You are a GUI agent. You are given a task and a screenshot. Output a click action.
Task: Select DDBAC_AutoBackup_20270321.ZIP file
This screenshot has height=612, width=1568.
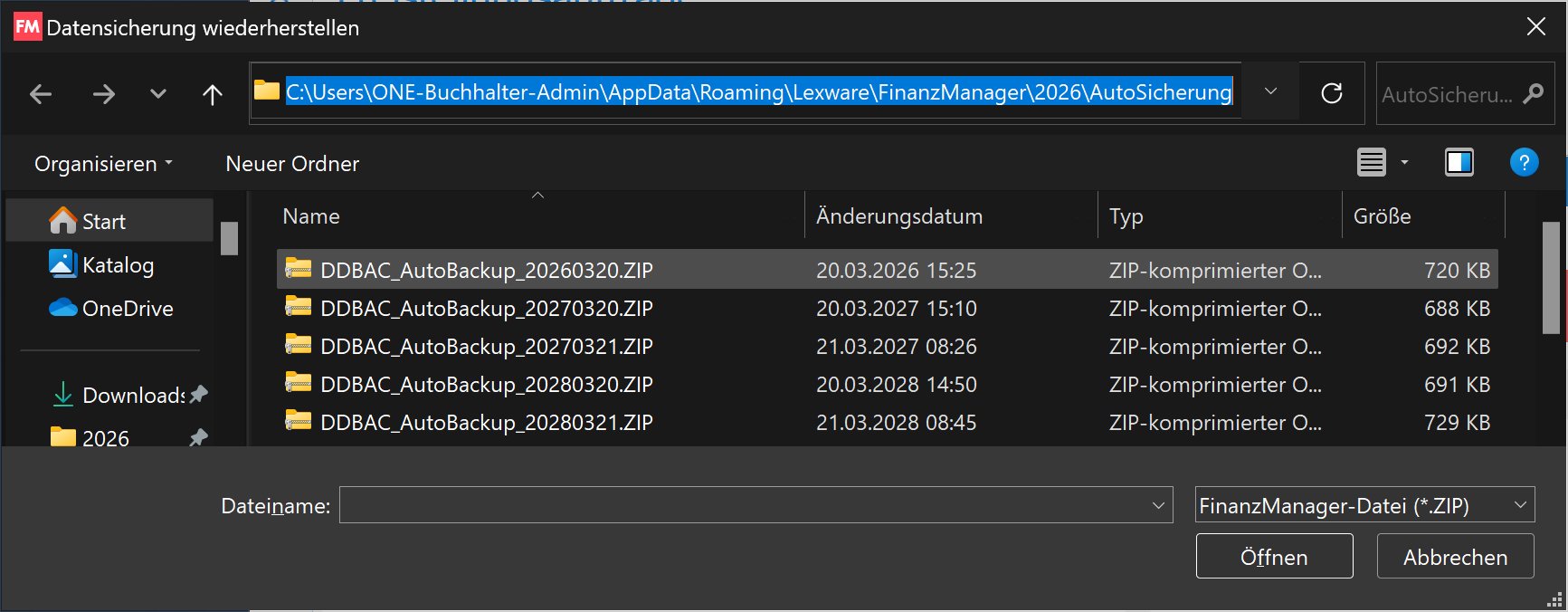[x=486, y=347]
